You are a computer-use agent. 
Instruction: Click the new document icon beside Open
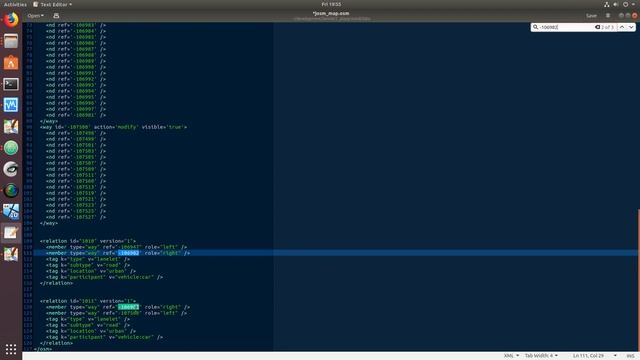[x=56, y=16]
